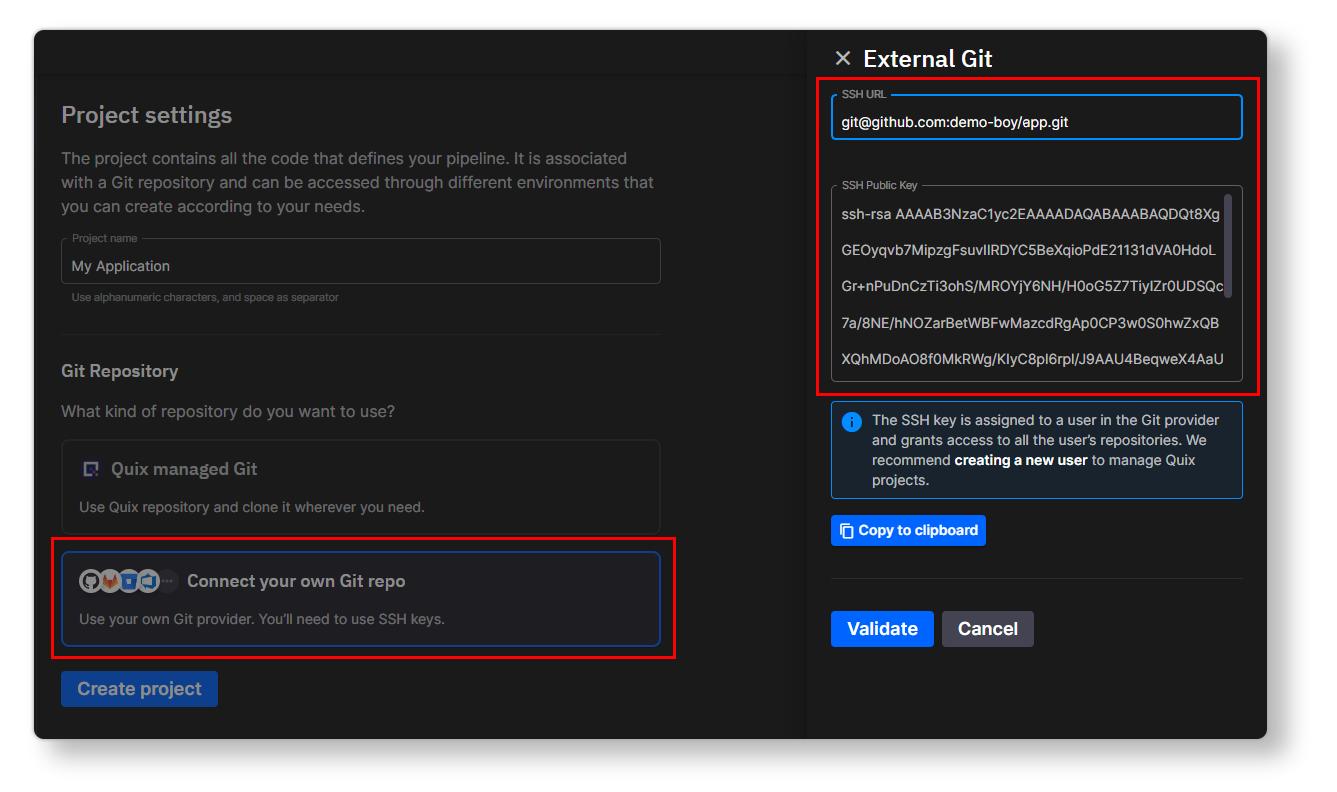Click the GitLab provider icon
Screen dimensions: 1337x792
tap(109, 581)
